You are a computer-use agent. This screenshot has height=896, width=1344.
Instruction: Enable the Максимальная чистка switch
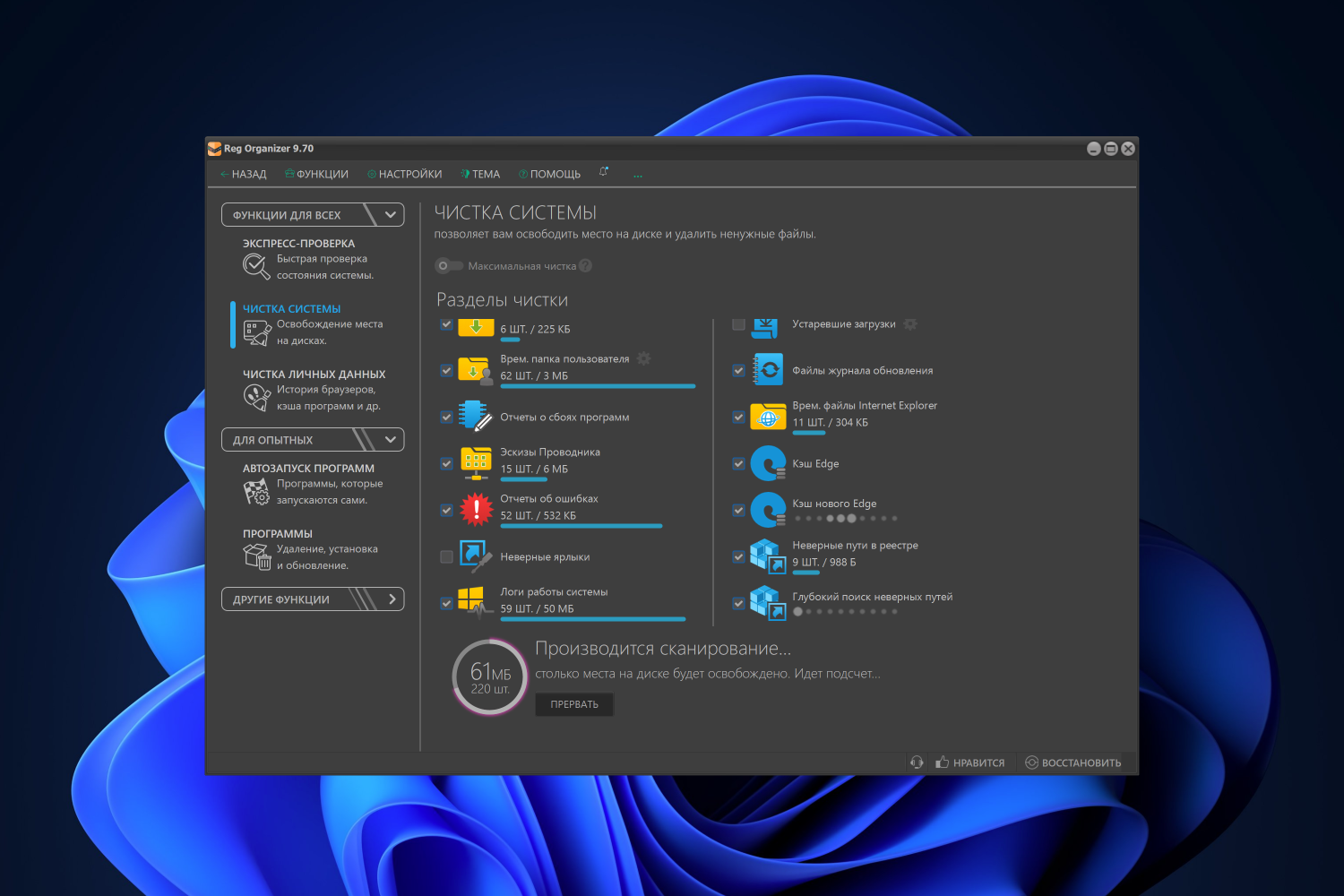[448, 266]
